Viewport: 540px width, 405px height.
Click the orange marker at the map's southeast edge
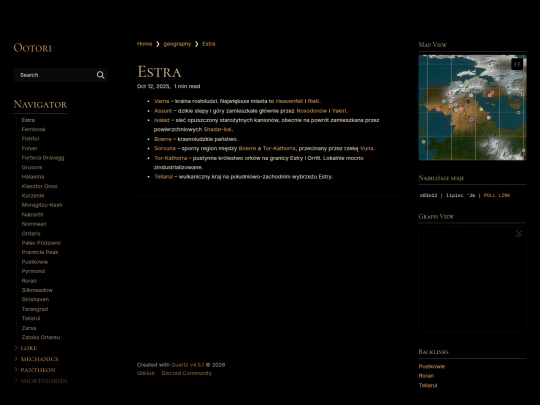point(523,150)
